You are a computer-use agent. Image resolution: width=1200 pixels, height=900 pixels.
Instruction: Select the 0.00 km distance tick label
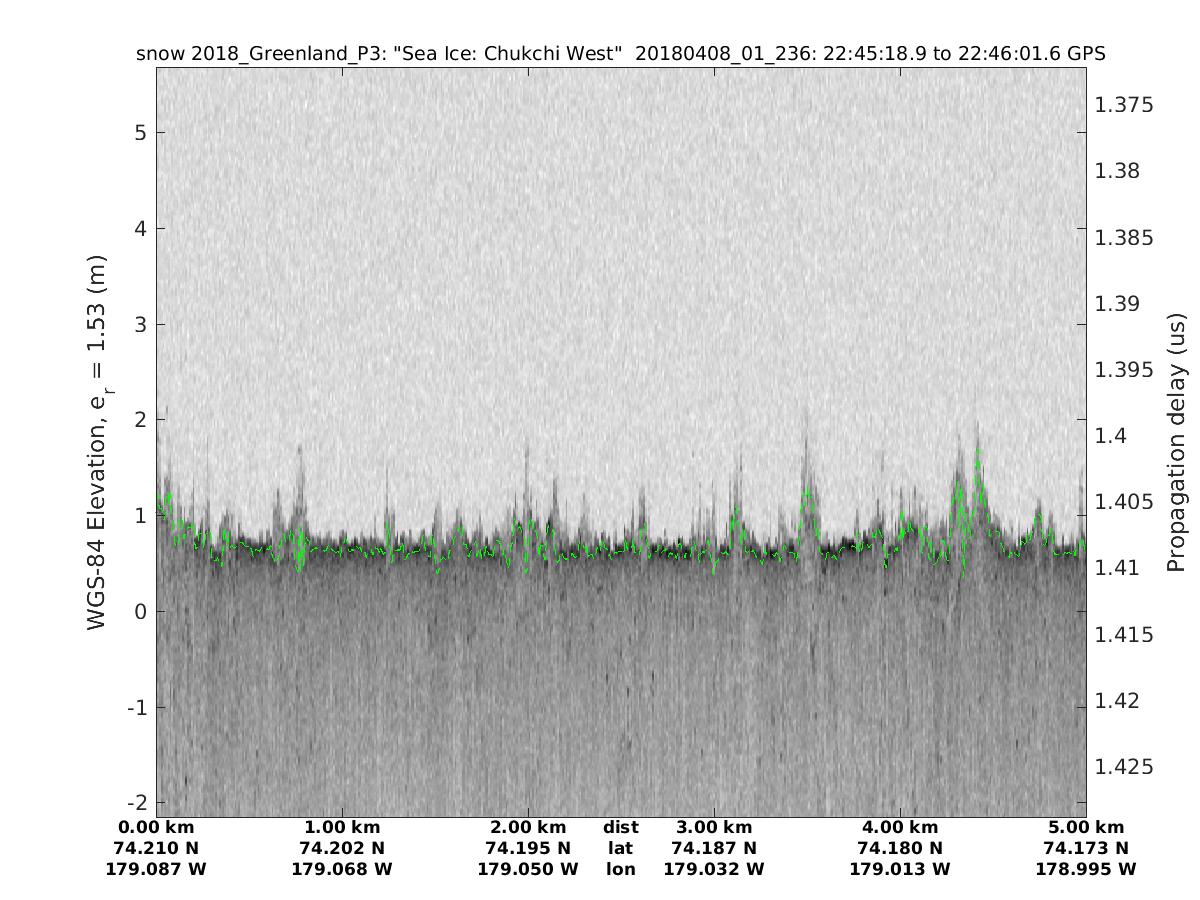point(156,827)
